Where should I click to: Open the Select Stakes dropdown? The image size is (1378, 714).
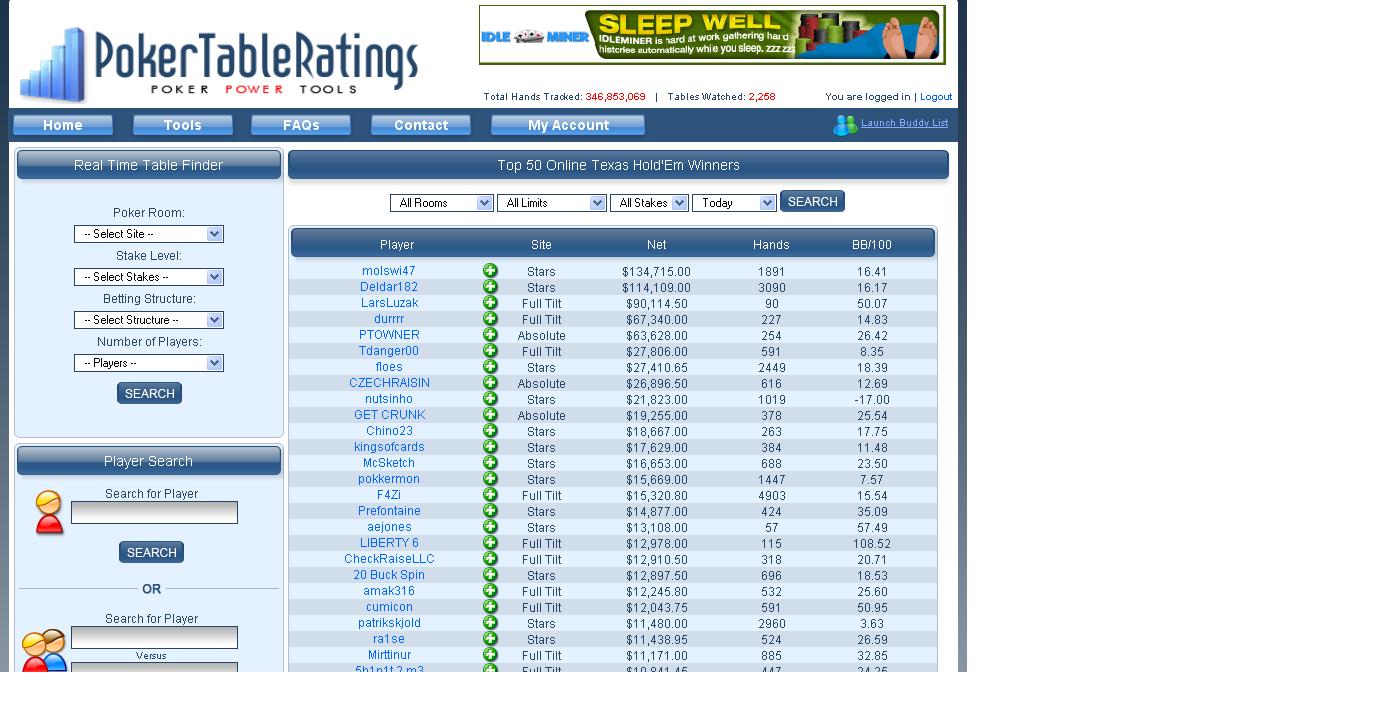[149, 277]
